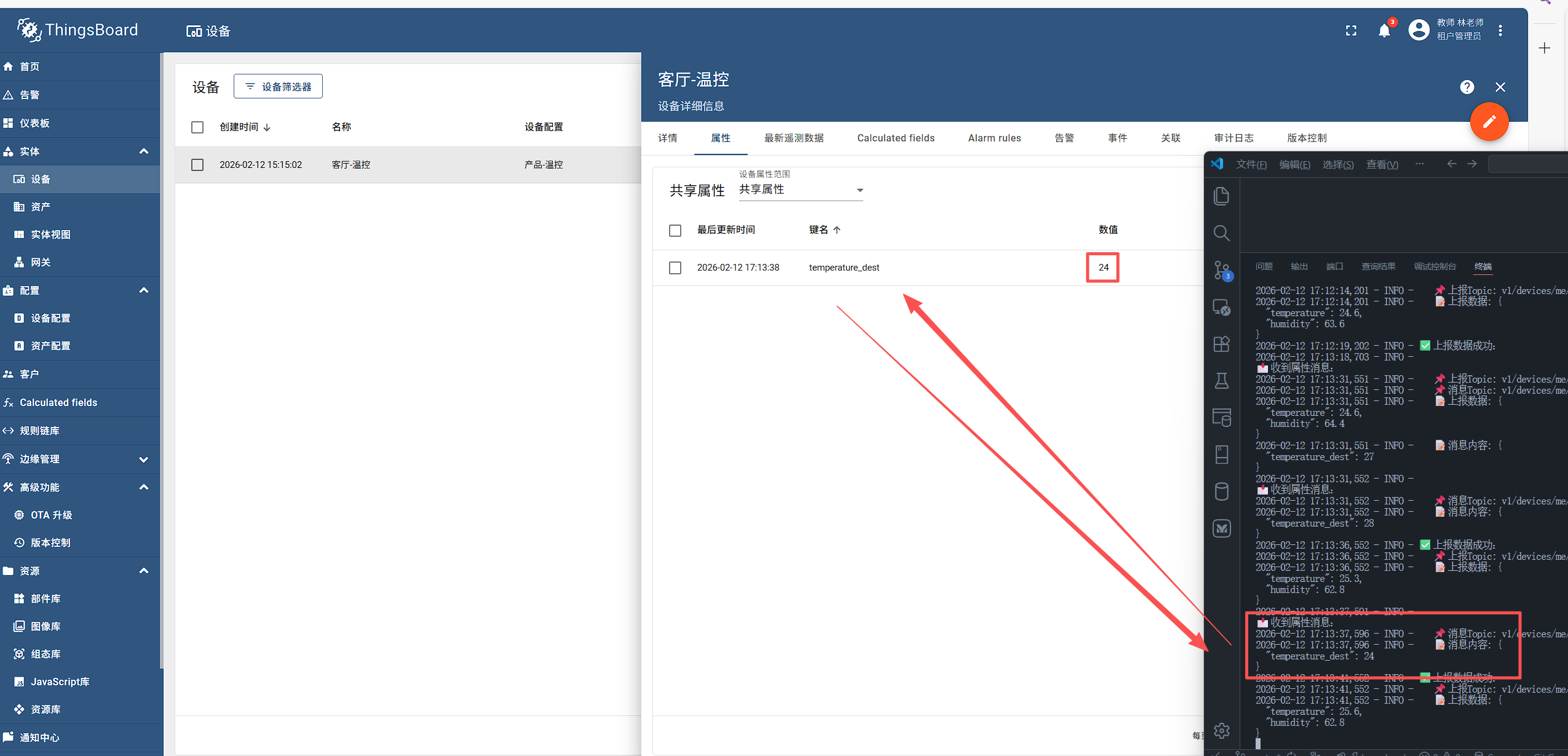Sort attributes by 键名 column header
The height and width of the screenshot is (756, 1568).
818,229
